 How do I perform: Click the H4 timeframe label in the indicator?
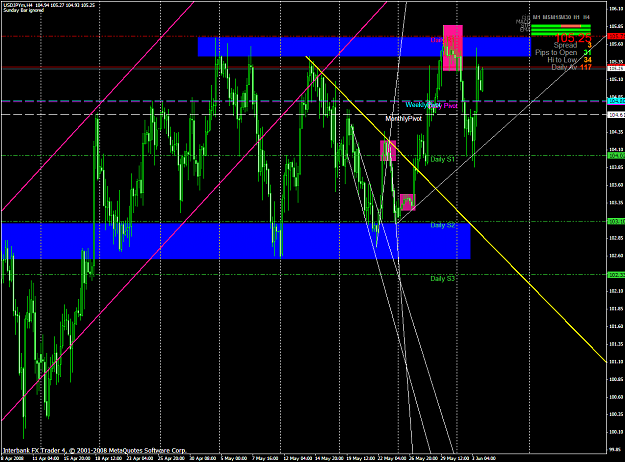586,17
